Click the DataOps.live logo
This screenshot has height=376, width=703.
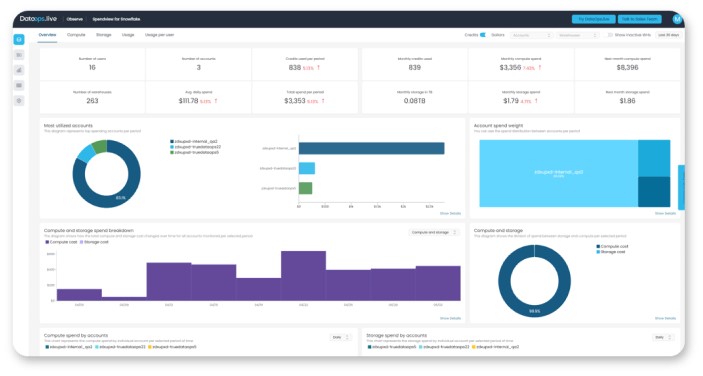click(x=38, y=19)
